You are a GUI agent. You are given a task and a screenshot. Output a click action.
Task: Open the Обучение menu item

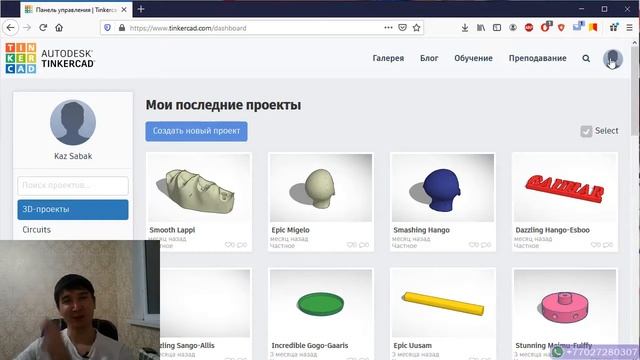(473, 58)
